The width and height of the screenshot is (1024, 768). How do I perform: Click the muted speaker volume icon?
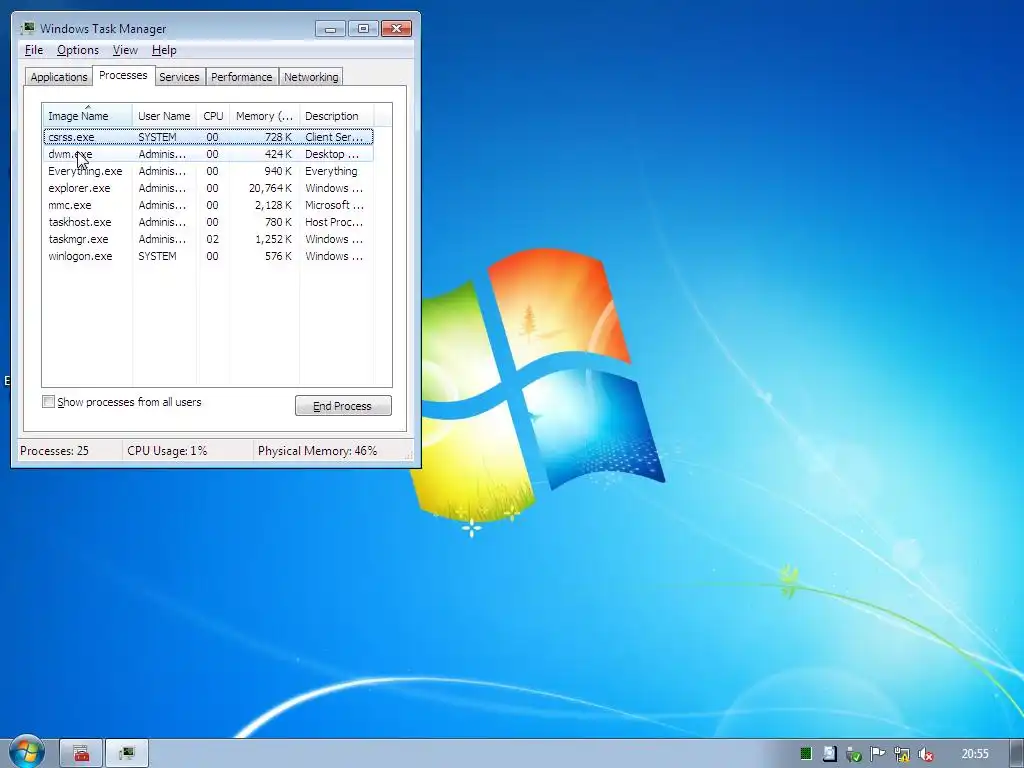[925, 755]
